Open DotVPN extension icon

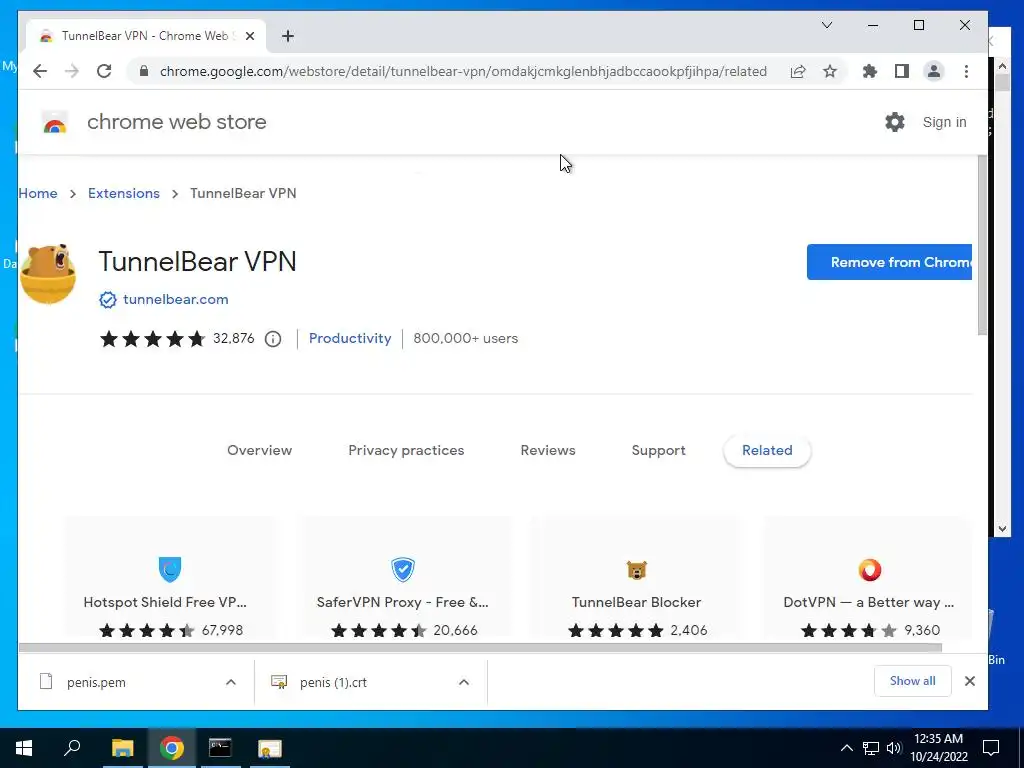coord(870,569)
